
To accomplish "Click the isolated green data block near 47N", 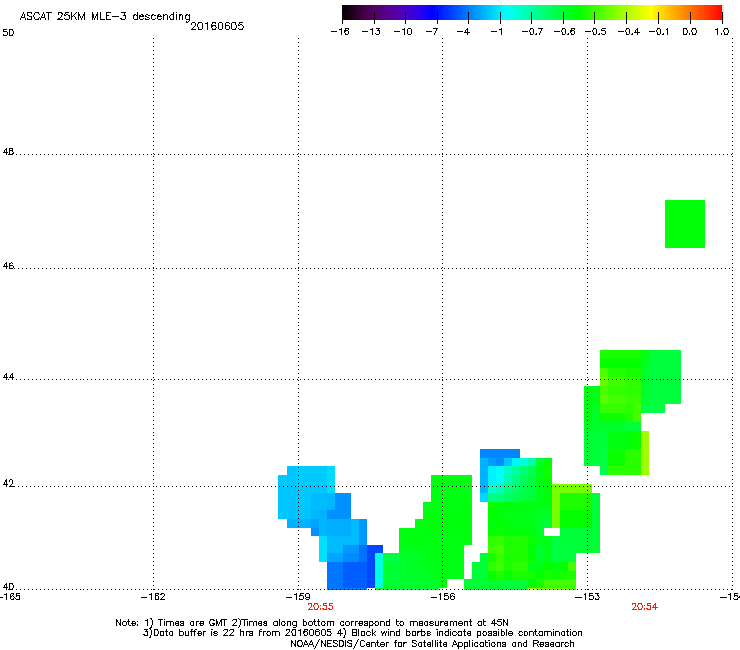I will 685,224.
